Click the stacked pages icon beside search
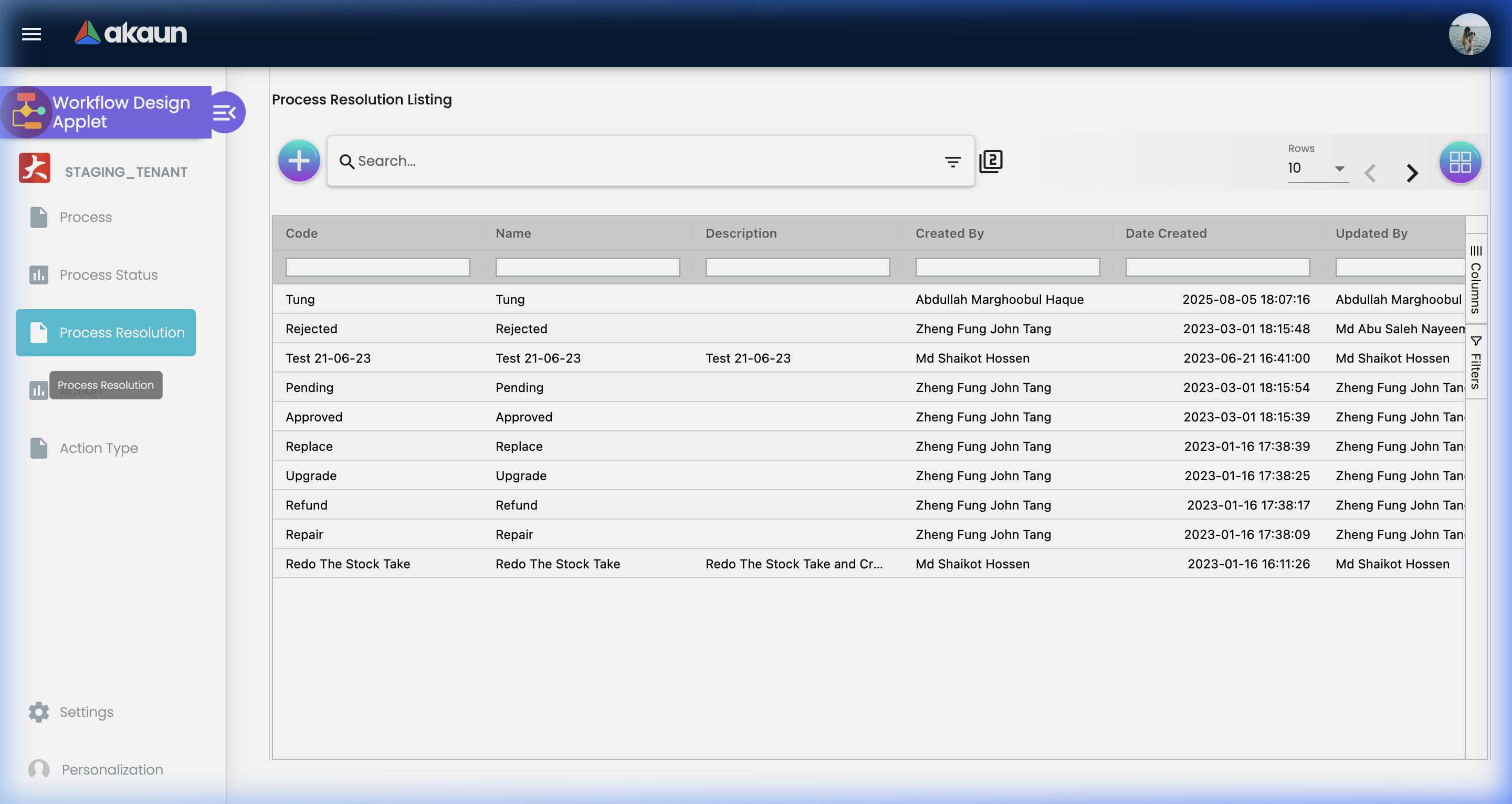This screenshot has height=804, width=1512. click(991, 162)
